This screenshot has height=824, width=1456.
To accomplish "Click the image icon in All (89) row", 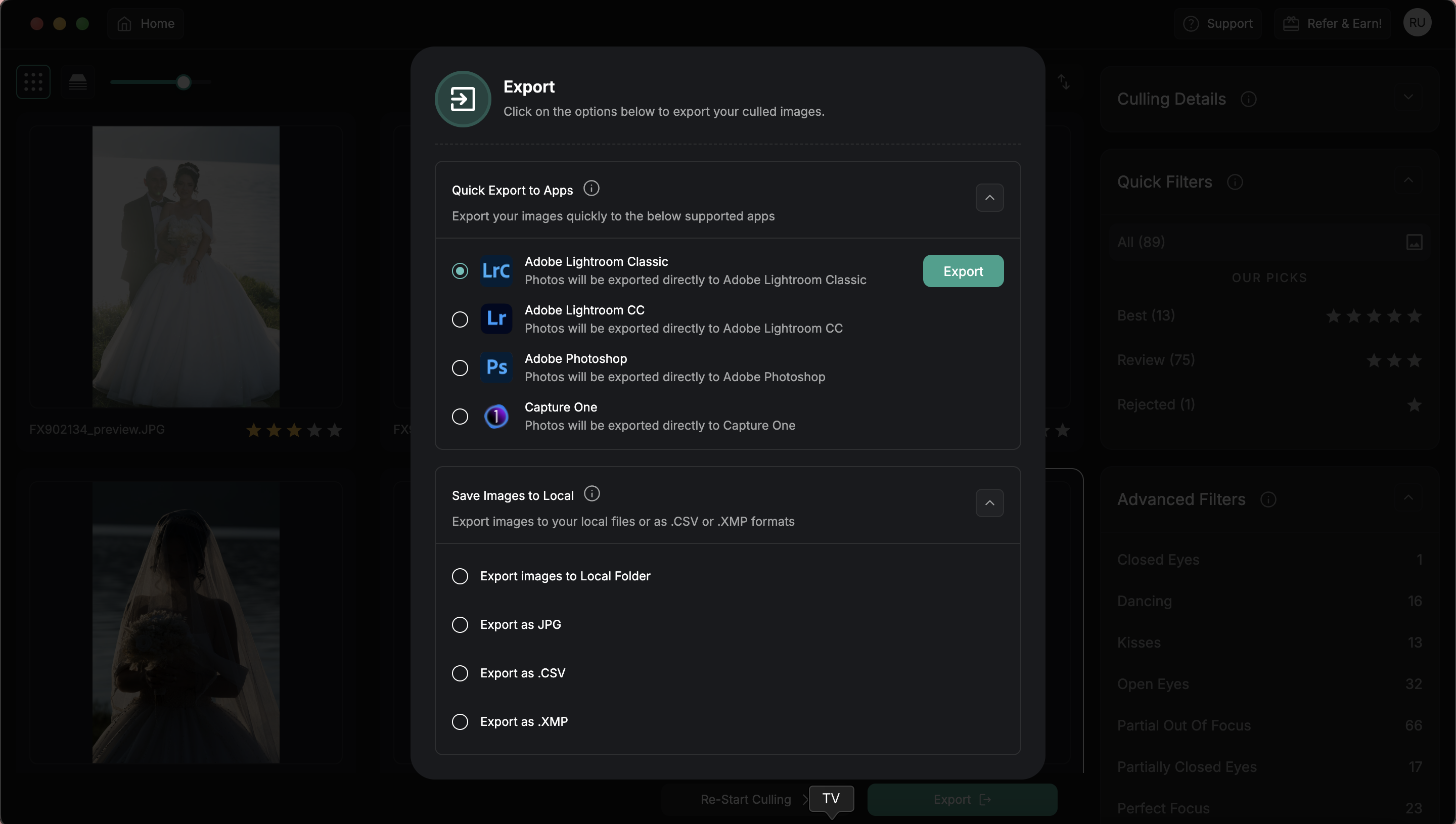I will click(1414, 242).
